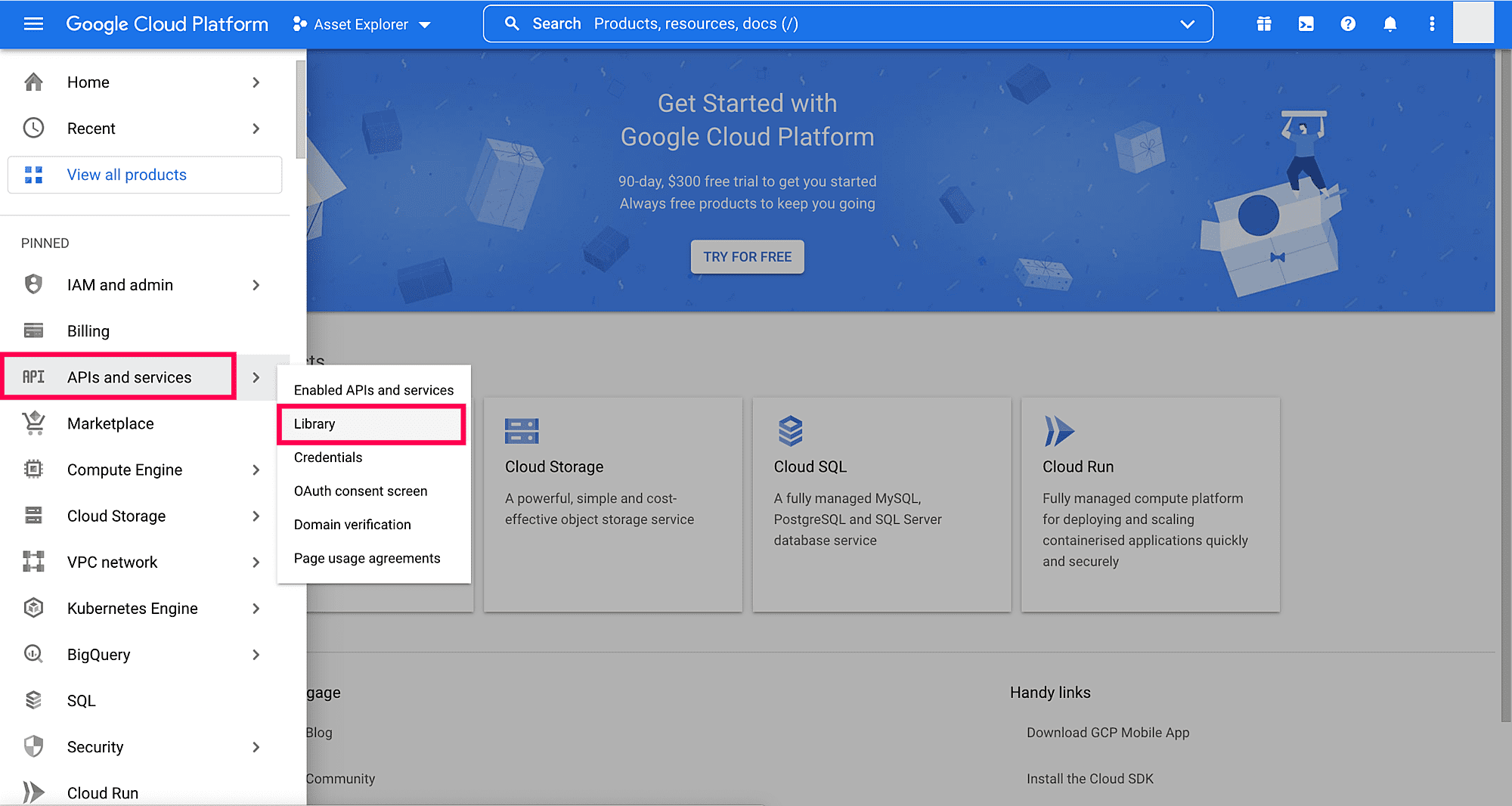Open the three-dot settings menu icon
Viewport: 1512px width, 806px height.
click(x=1431, y=24)
